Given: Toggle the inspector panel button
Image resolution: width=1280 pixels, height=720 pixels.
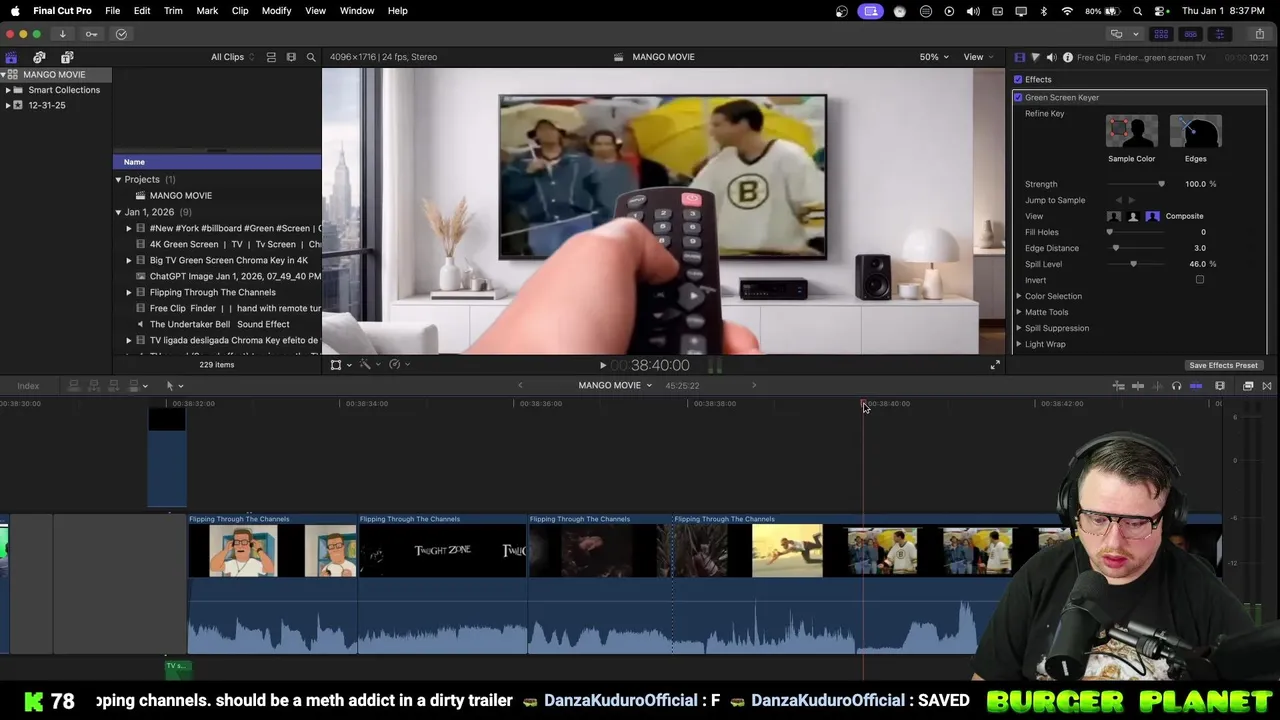Looking at the screenshot, I should (x=1219, y=34).
